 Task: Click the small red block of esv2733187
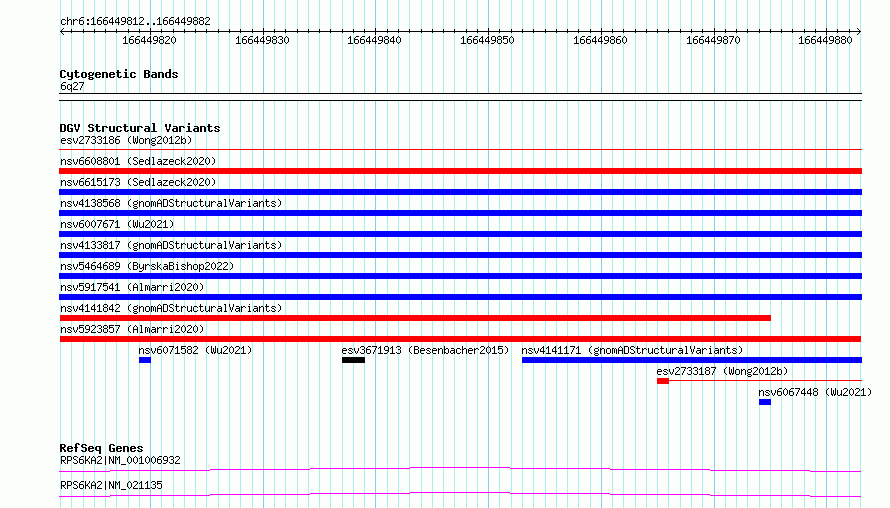662,381
